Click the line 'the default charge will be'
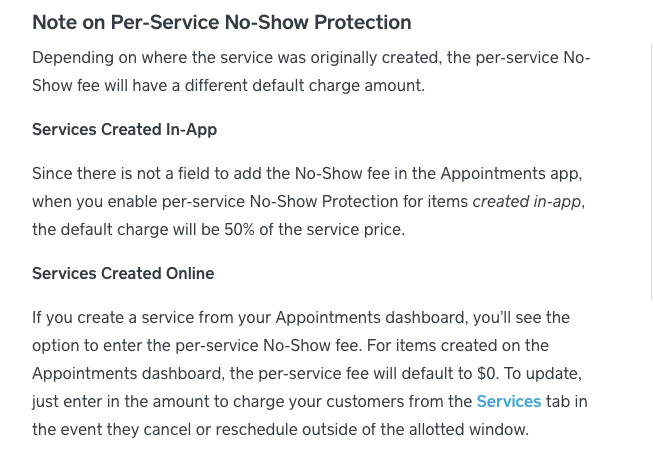This screenshot has width=653, height=463. point(219,229)
